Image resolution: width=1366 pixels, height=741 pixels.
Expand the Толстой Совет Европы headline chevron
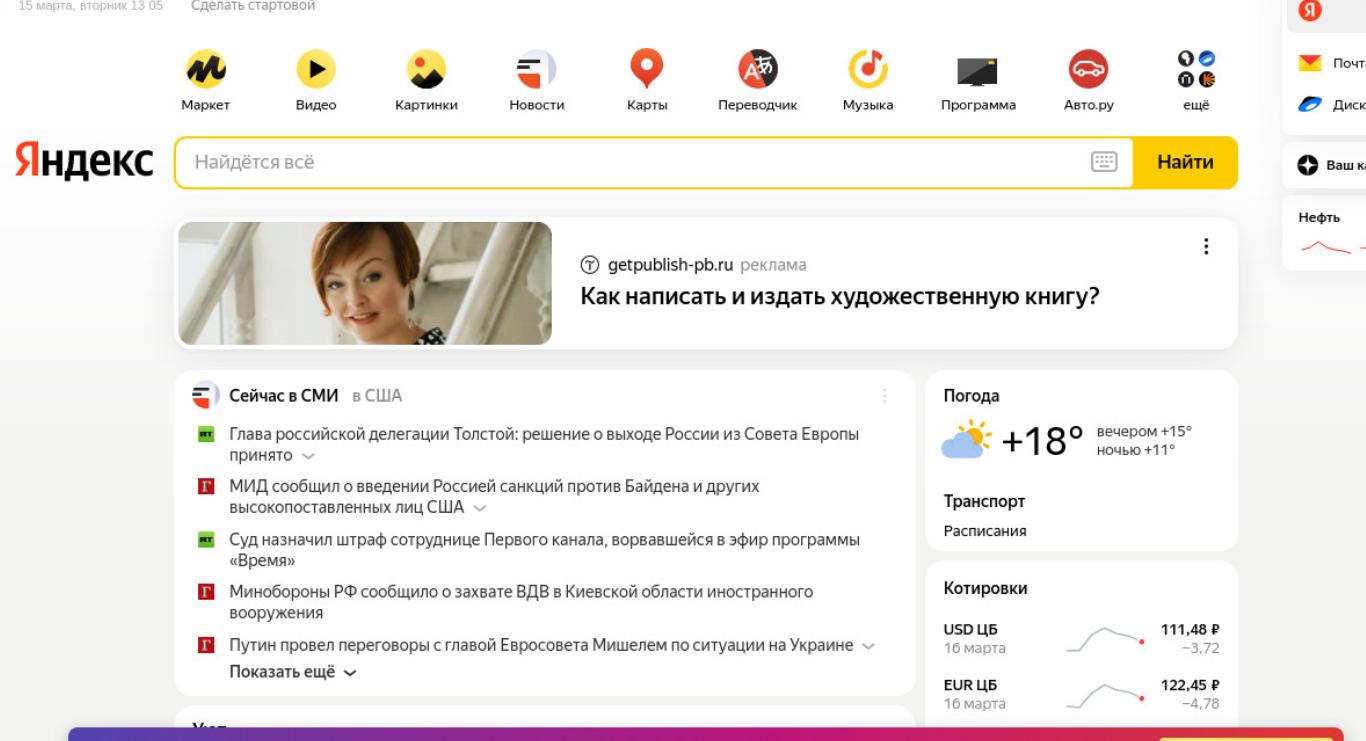pos(308,456)
